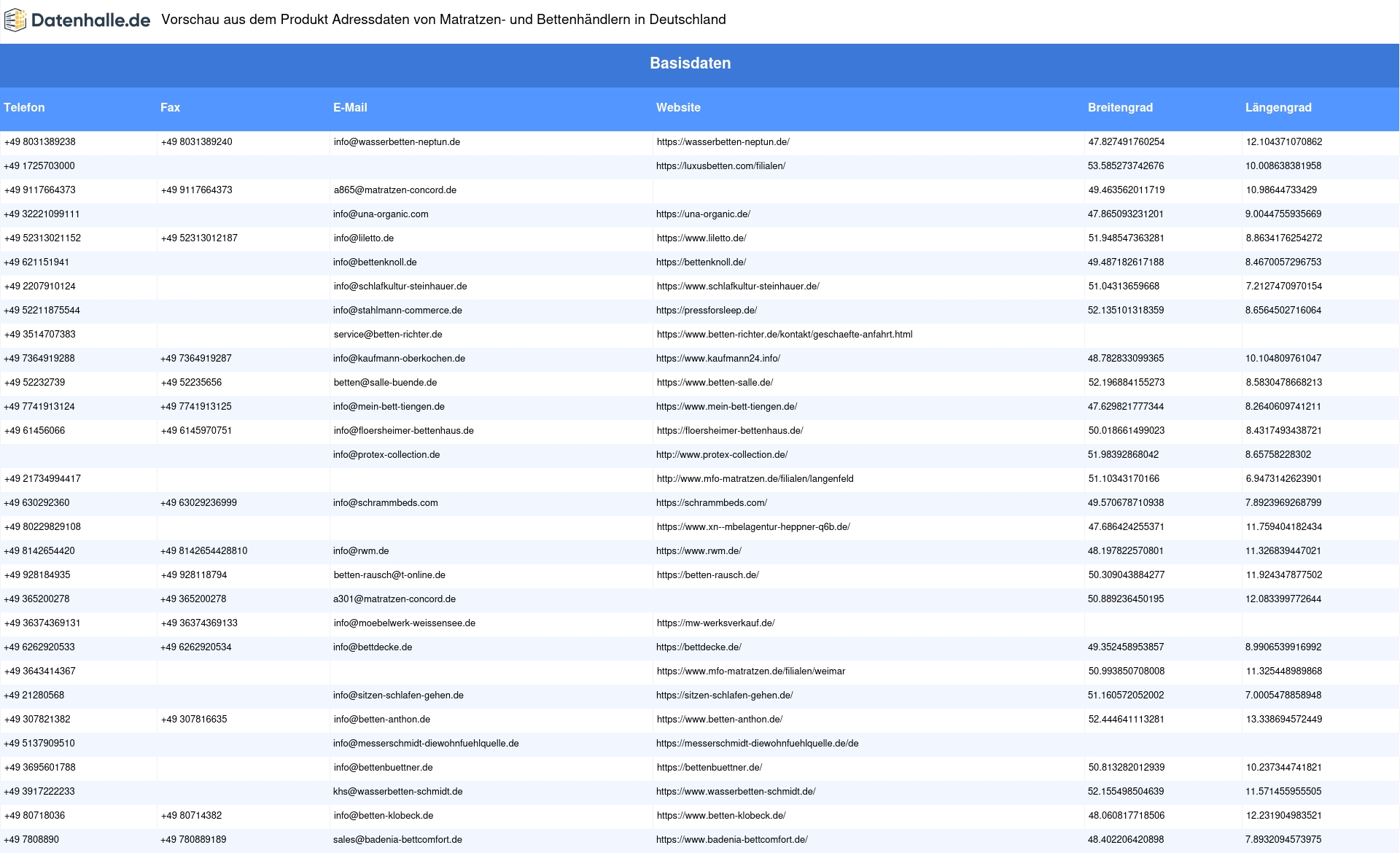Select email info@stahlmann-commerce.de
Screen dimensions: 1400x853
pyautogui.click(x=397, y=311)
